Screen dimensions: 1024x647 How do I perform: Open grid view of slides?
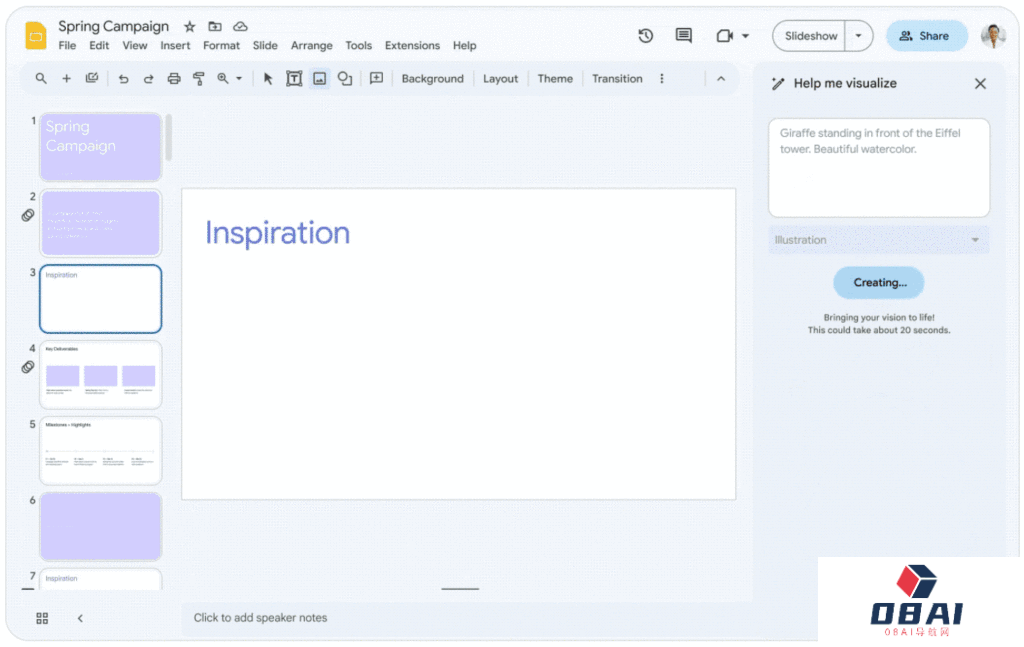(x=42, y=618)
